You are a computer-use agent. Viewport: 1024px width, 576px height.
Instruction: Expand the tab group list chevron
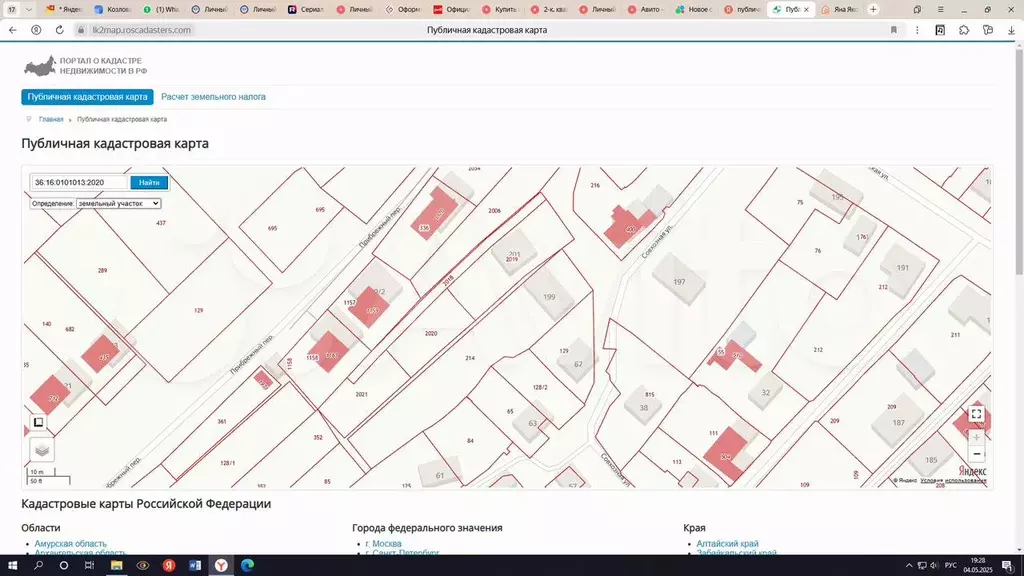(29, 9)
